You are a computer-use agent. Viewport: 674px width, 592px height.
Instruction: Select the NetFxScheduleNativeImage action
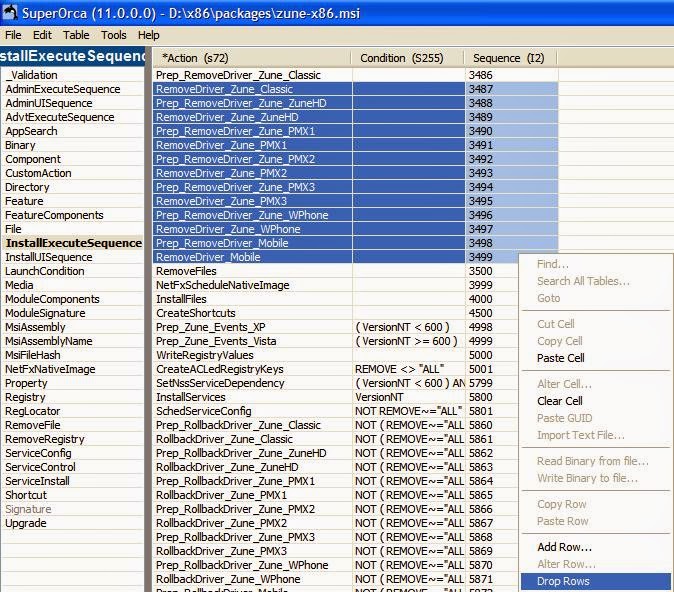pos(252,285)
